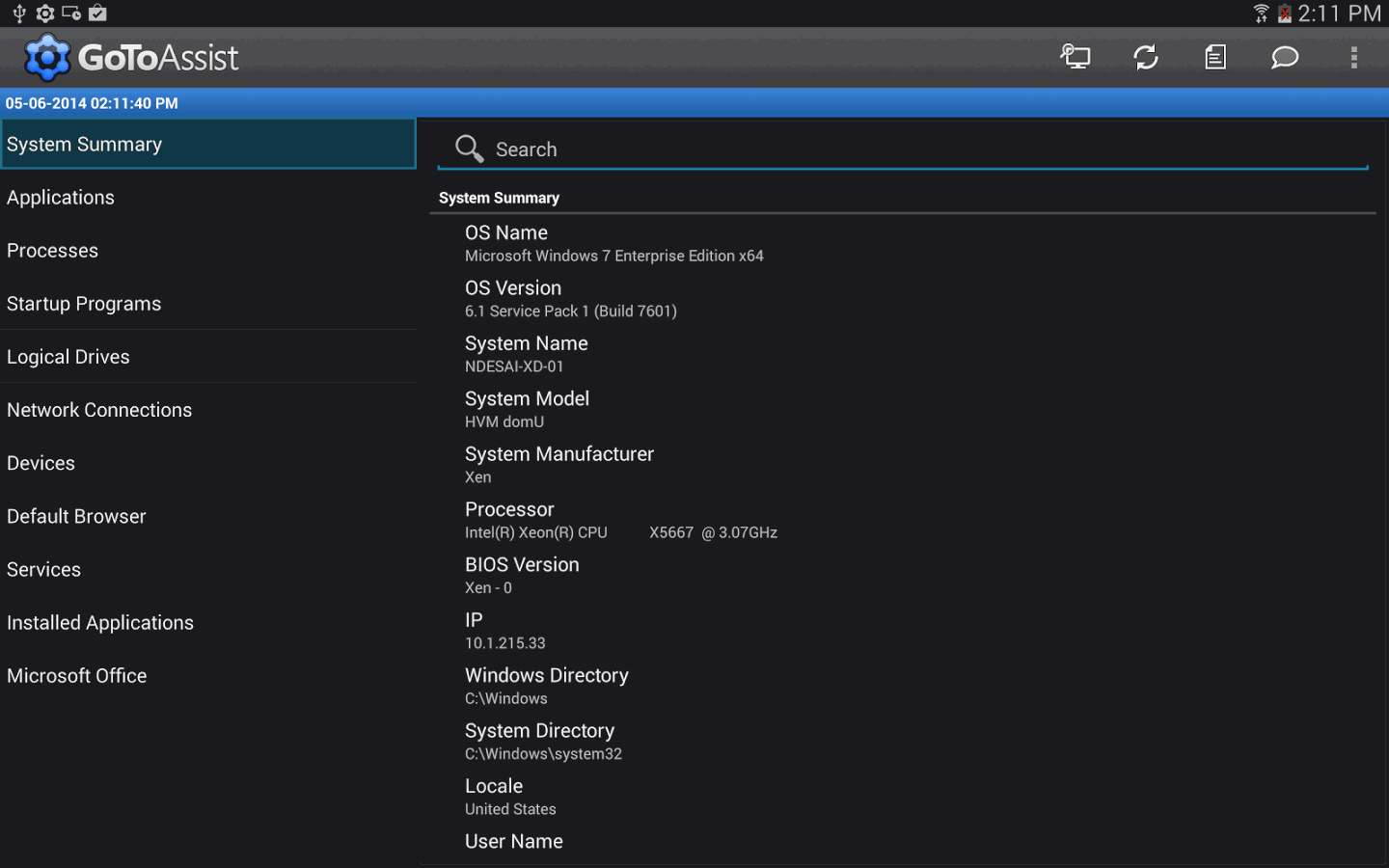
Task: Switch to the Processes view
Action: coord(52,250)
